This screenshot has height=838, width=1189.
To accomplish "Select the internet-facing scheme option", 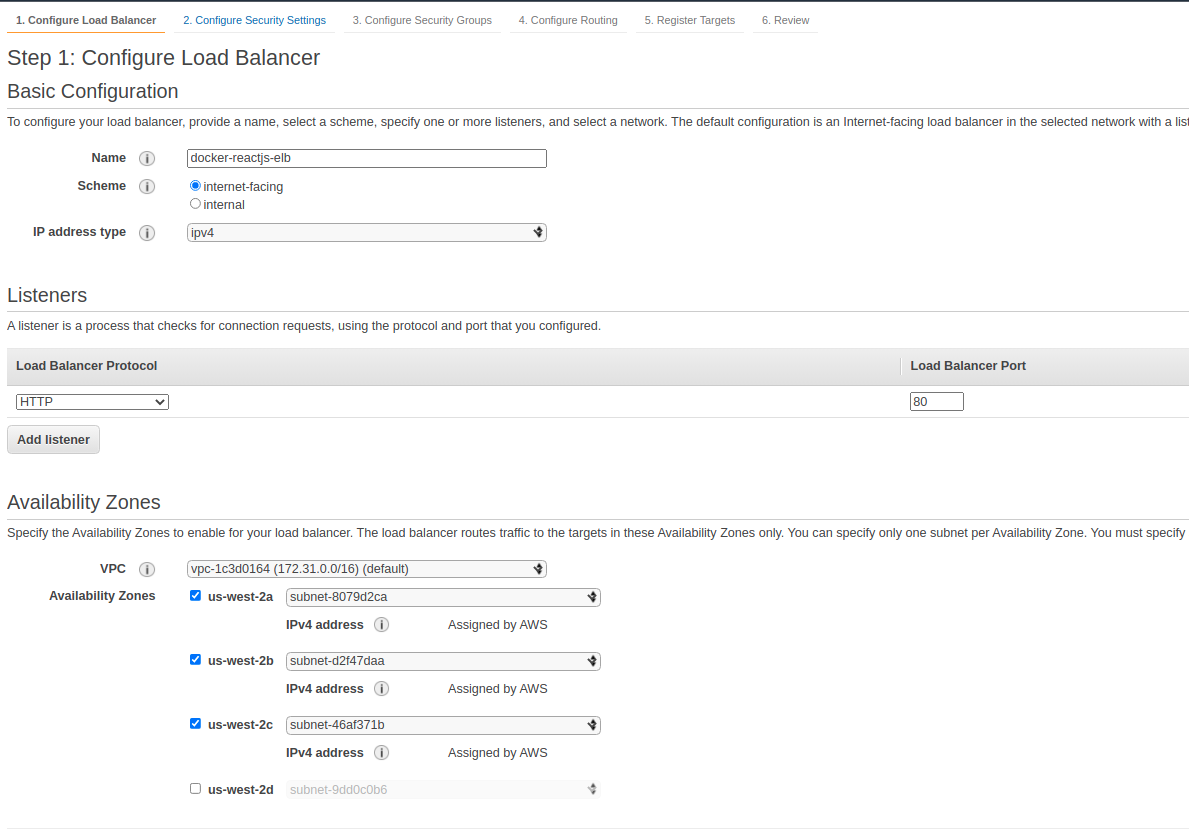I will [x=195, y=186].
